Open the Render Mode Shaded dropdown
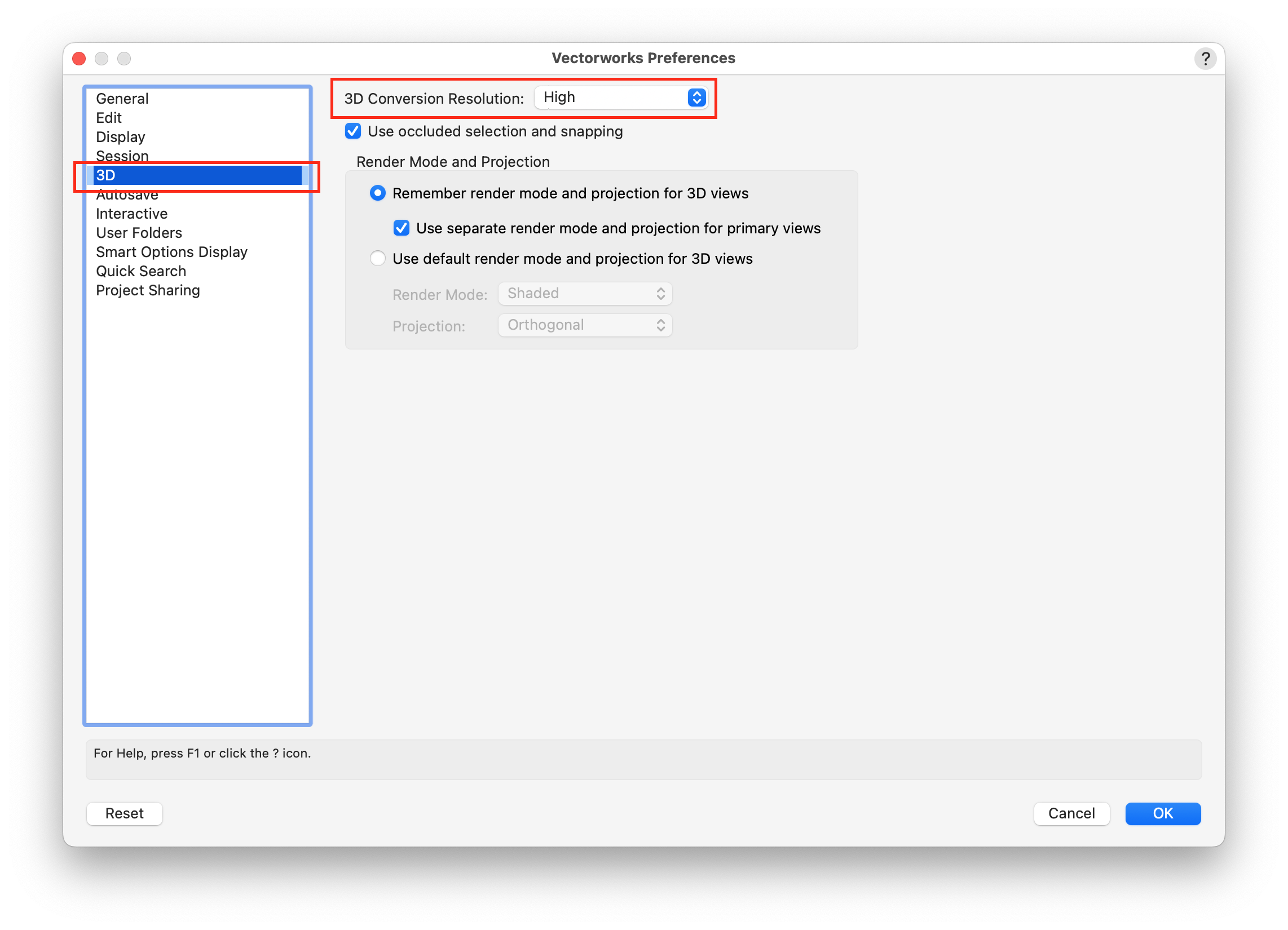 [x=585, y=294]
